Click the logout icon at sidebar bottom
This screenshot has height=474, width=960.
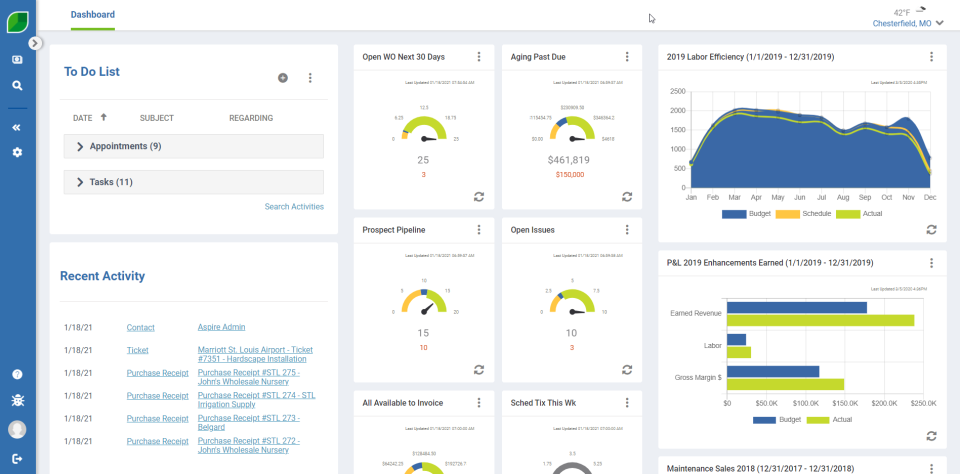coord(17,458)
